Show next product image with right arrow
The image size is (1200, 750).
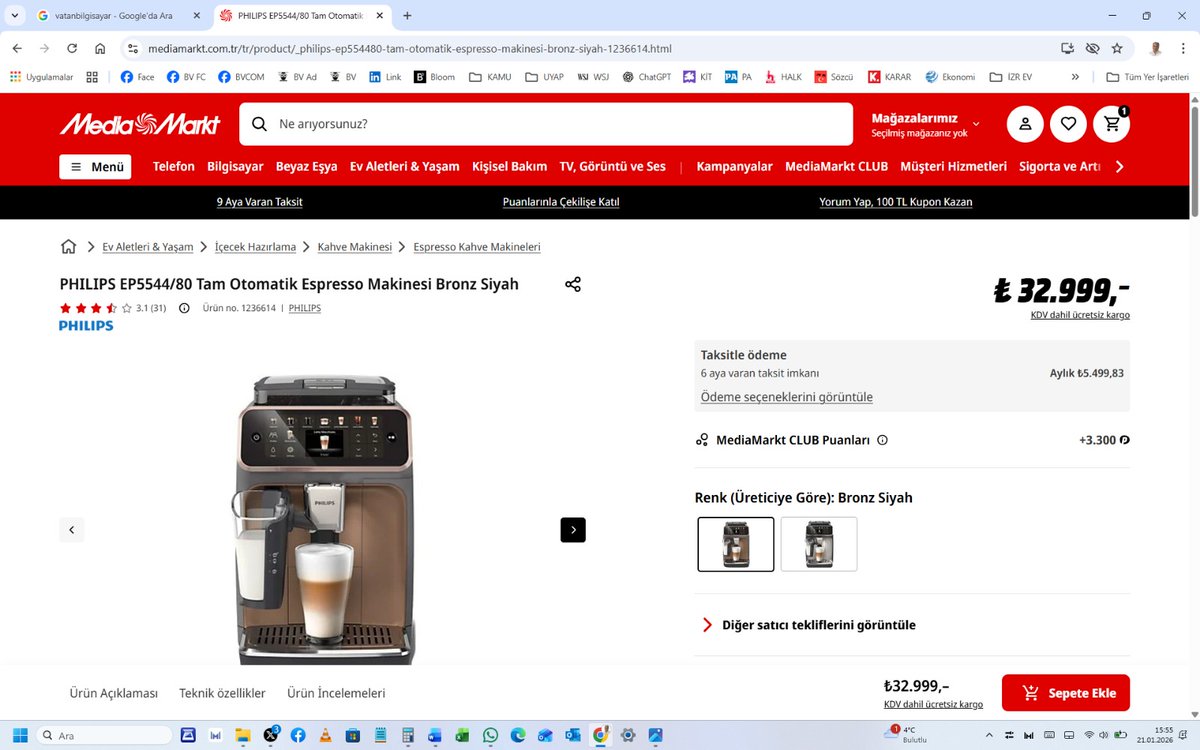(x=573, y=530)
